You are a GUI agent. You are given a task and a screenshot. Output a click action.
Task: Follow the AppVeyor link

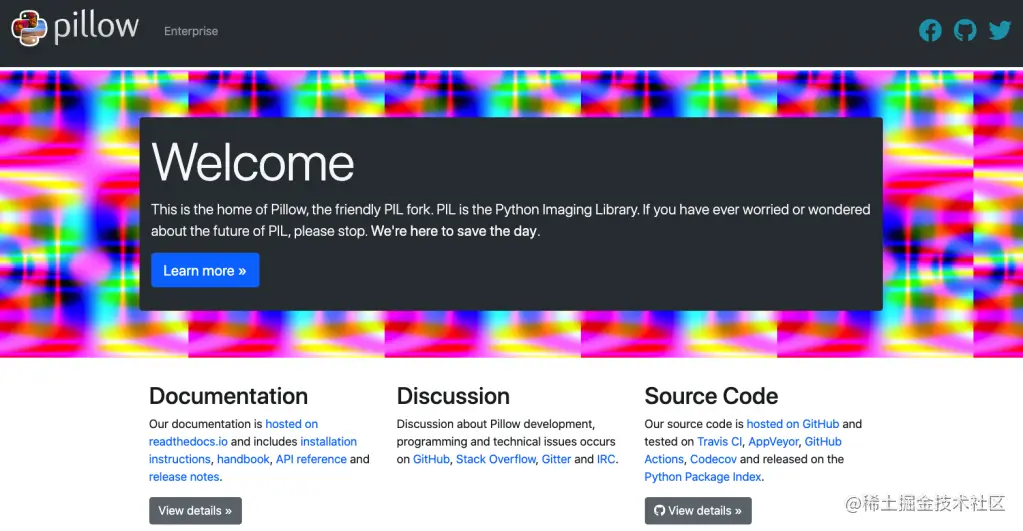(773, 441)
